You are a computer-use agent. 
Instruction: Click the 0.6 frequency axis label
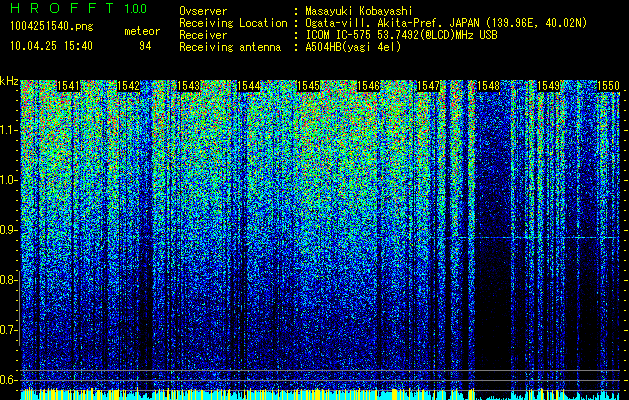(x=8, y=380)
